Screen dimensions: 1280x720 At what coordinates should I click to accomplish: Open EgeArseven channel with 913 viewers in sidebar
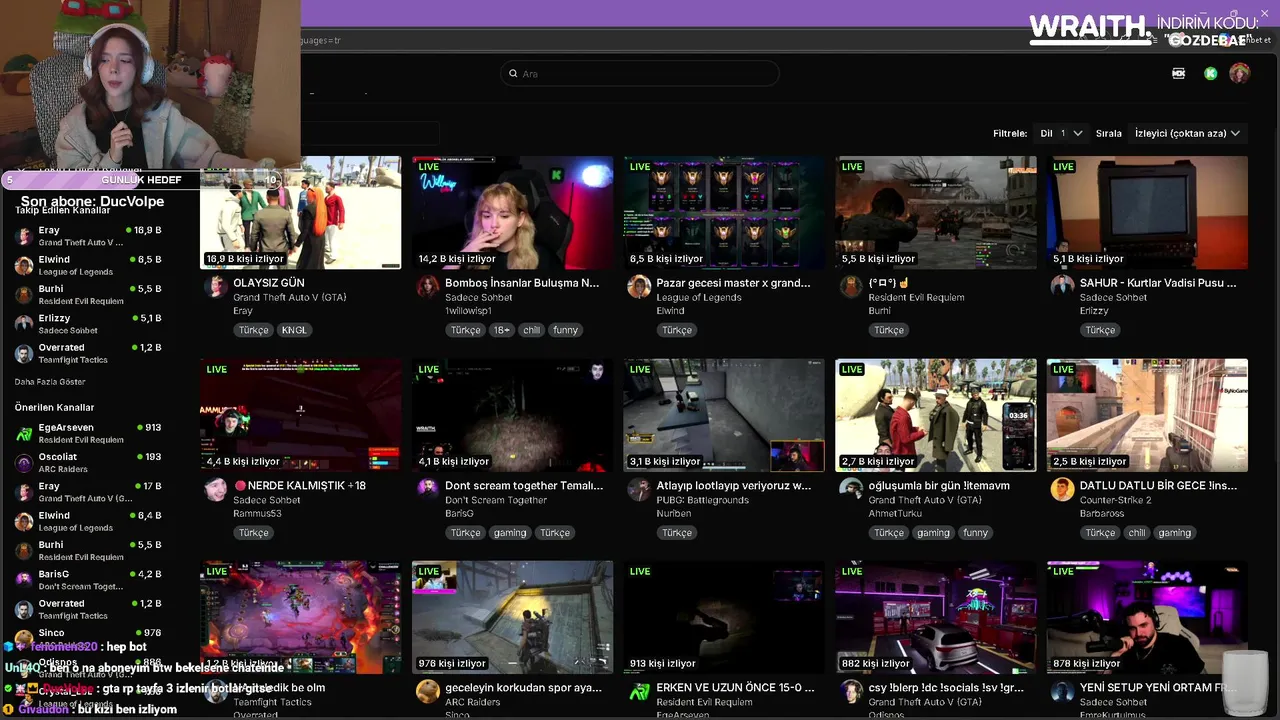click(88, 434)
